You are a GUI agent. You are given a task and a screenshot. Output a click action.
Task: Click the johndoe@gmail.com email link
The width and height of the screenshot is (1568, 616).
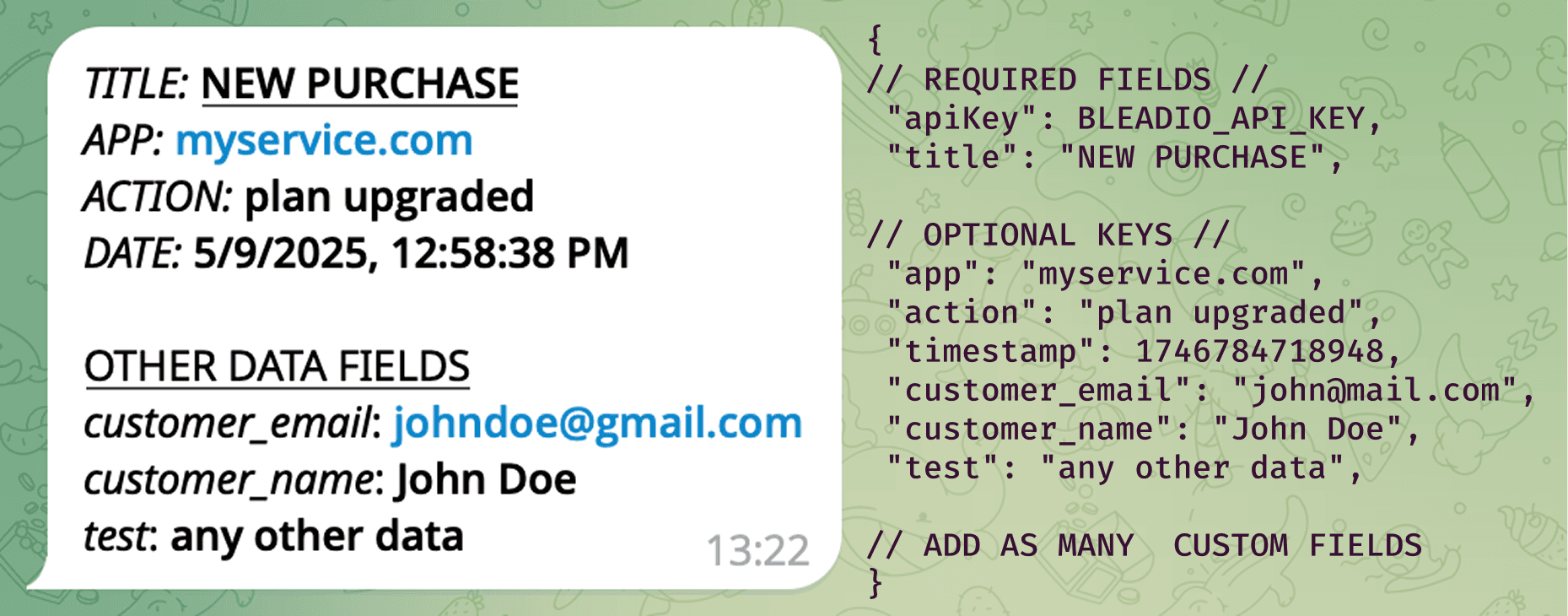(597, 423)
